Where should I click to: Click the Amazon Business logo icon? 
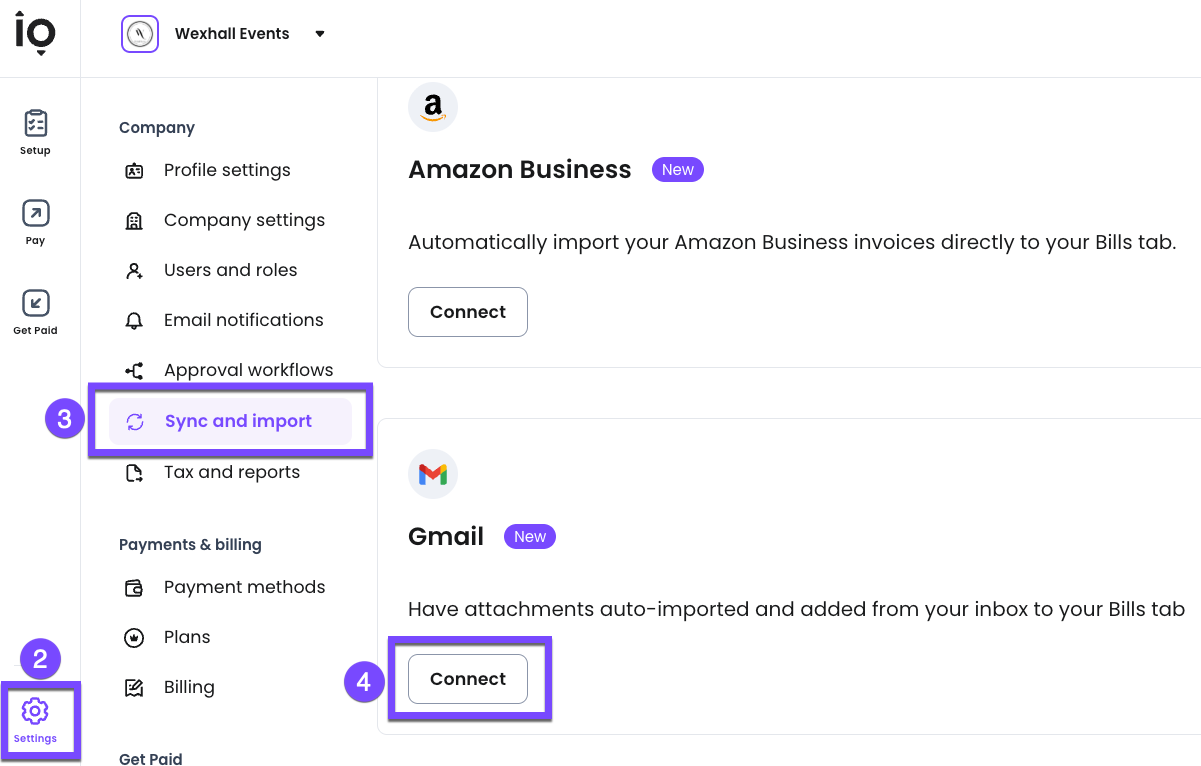tap(433, 107)
